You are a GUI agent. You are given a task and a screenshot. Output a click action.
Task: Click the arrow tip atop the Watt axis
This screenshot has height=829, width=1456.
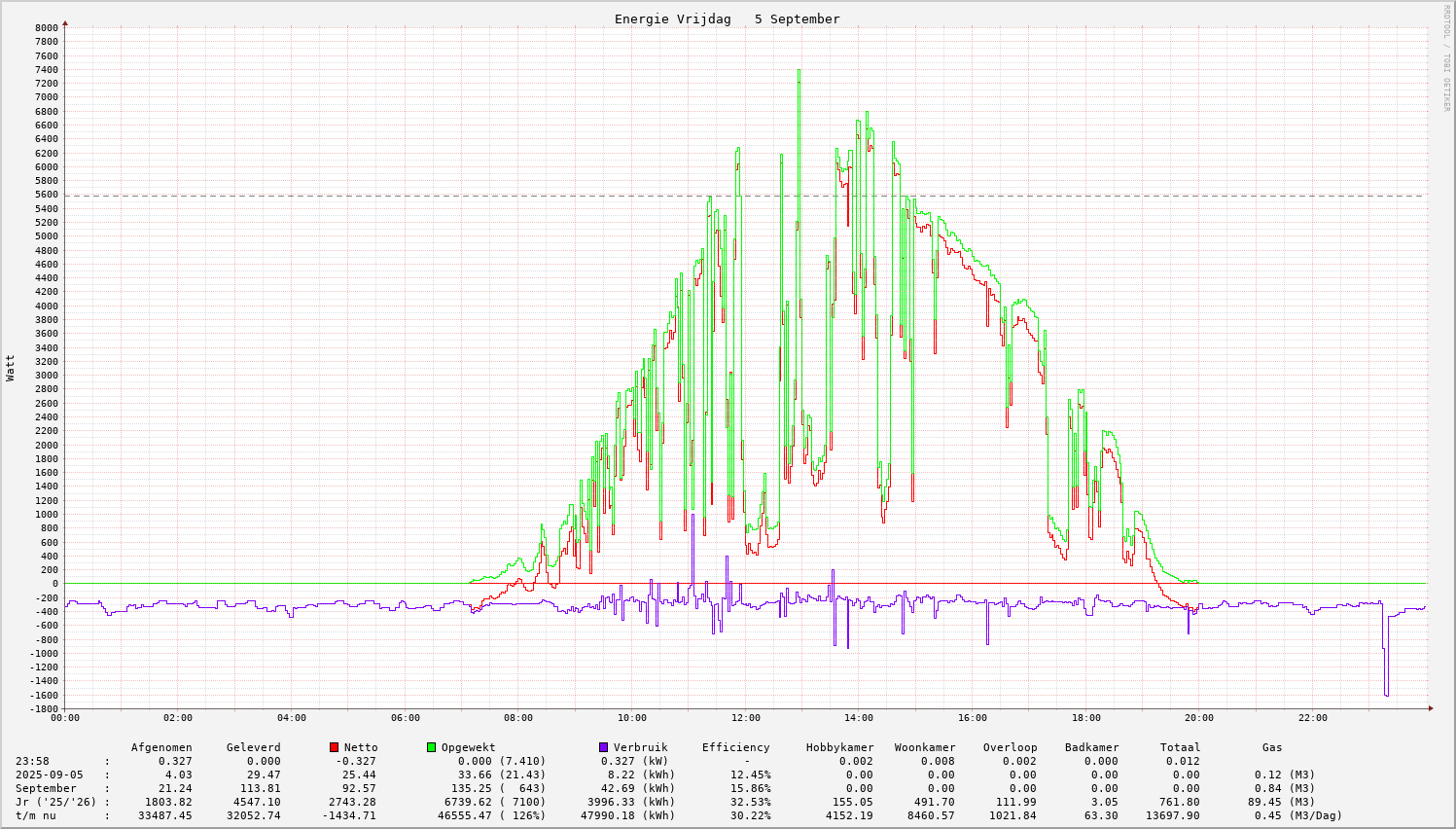[65, 21]
